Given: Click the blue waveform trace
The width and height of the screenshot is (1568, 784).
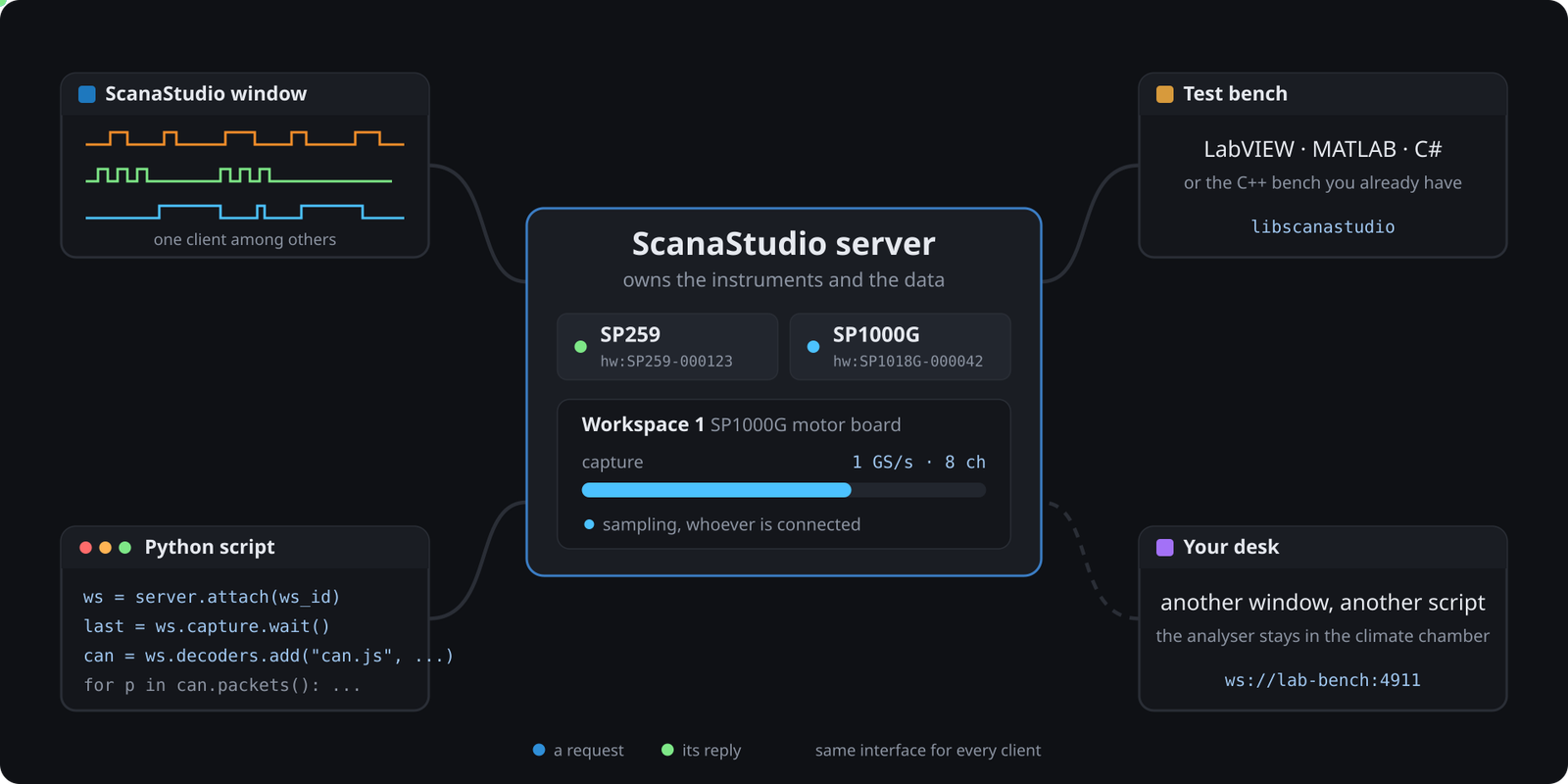Looking at the screenshot, I should coord(245,212).
